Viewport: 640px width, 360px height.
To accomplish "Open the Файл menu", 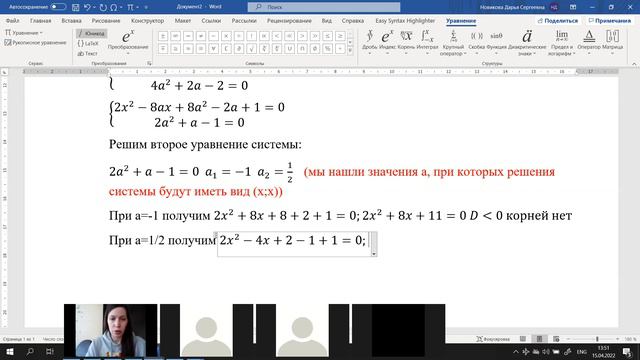I will point(13,20).
